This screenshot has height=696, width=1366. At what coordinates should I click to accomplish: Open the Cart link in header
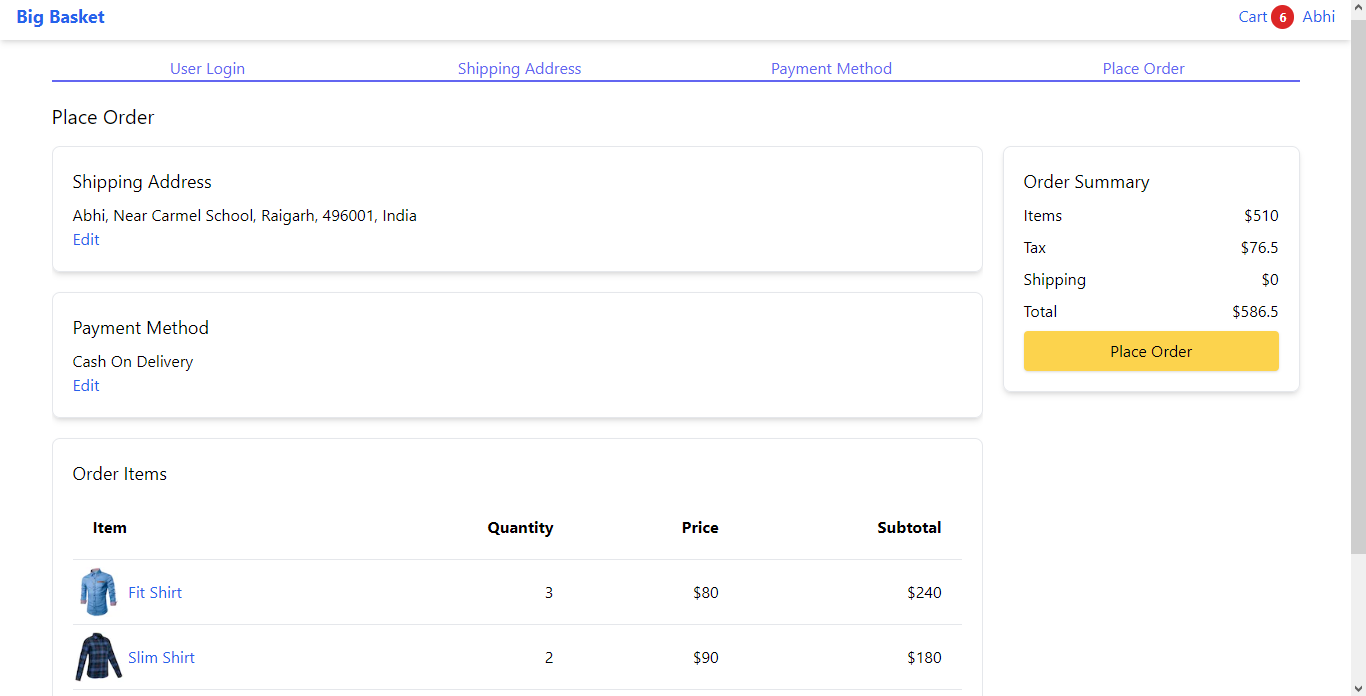[x=1252, y=17]
